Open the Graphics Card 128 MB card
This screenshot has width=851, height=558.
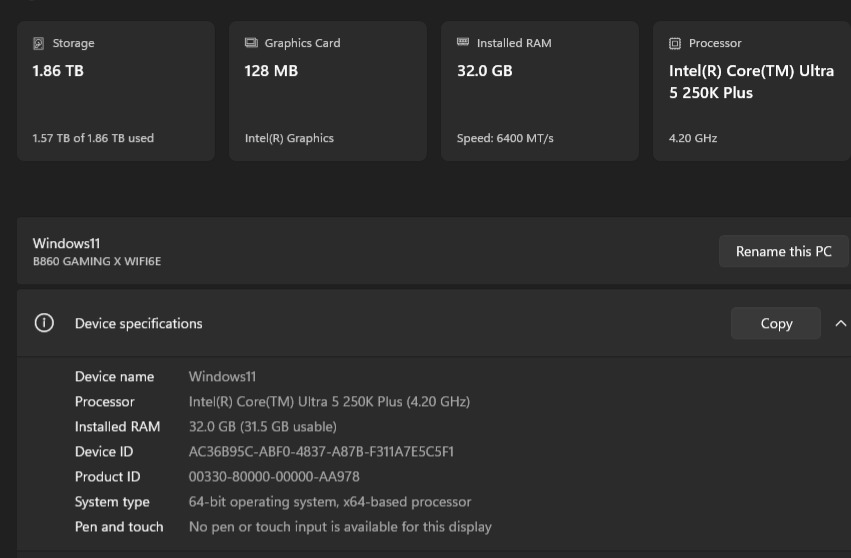pos(328,91)
